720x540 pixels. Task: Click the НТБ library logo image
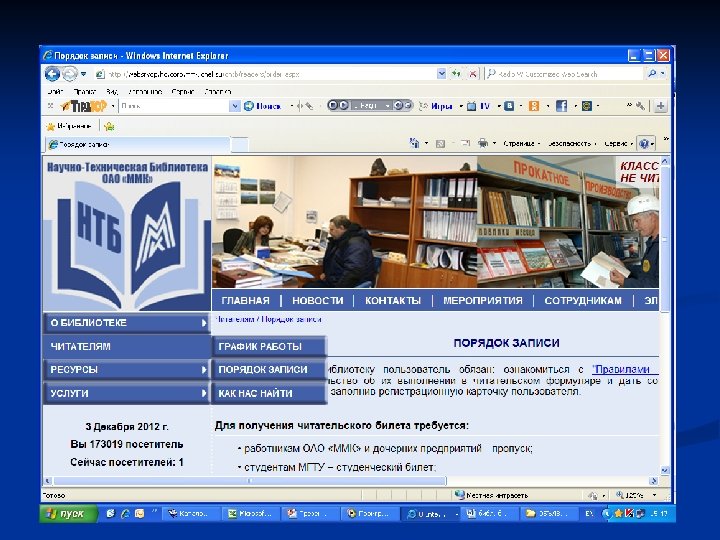tap(127, 235)
